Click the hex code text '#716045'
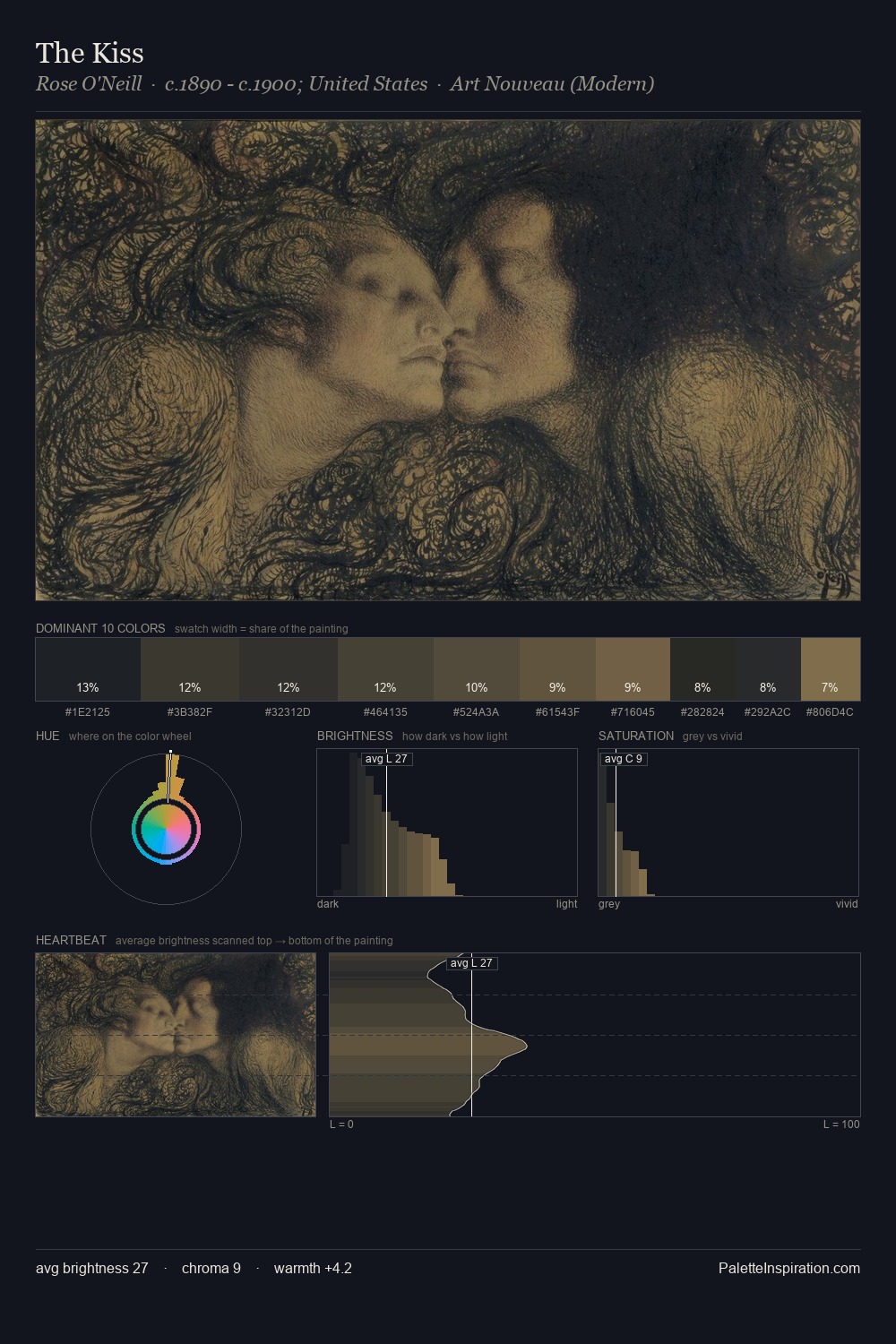The height and width of the screenshot is (1344, 896). (633, 712)
